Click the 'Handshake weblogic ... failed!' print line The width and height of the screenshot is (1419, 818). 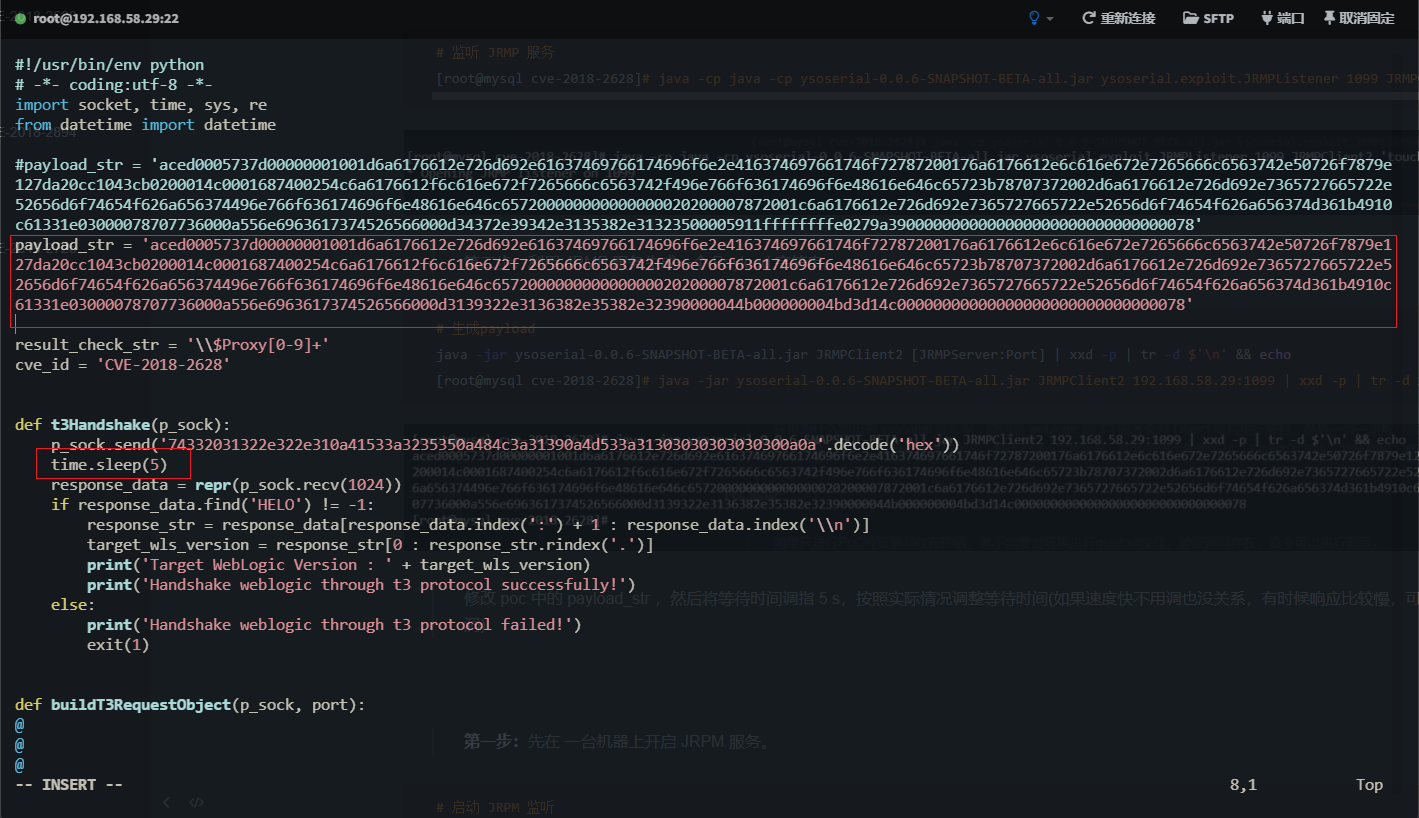[x=334, y=625]
